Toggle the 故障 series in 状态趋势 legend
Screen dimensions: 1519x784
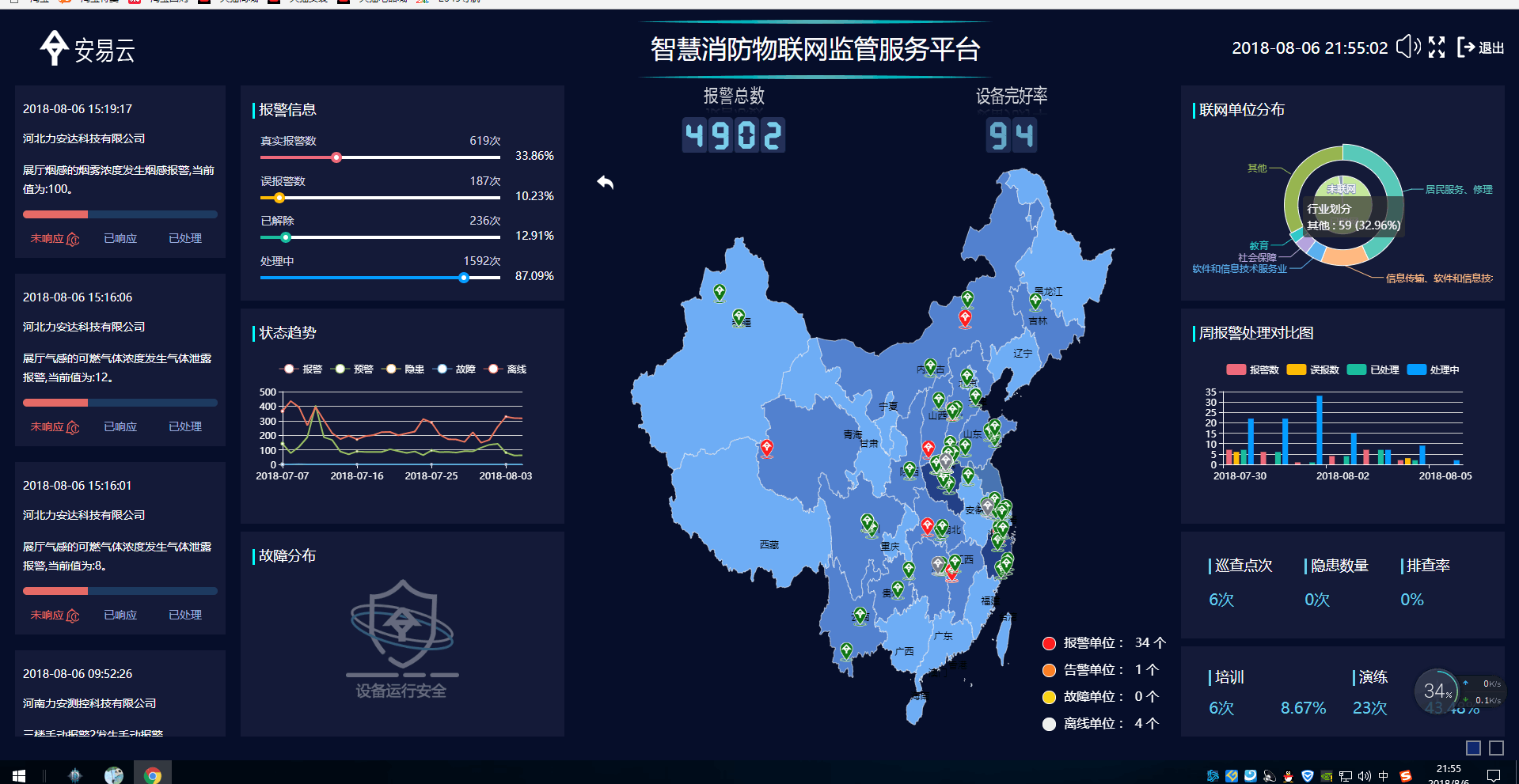455,369
